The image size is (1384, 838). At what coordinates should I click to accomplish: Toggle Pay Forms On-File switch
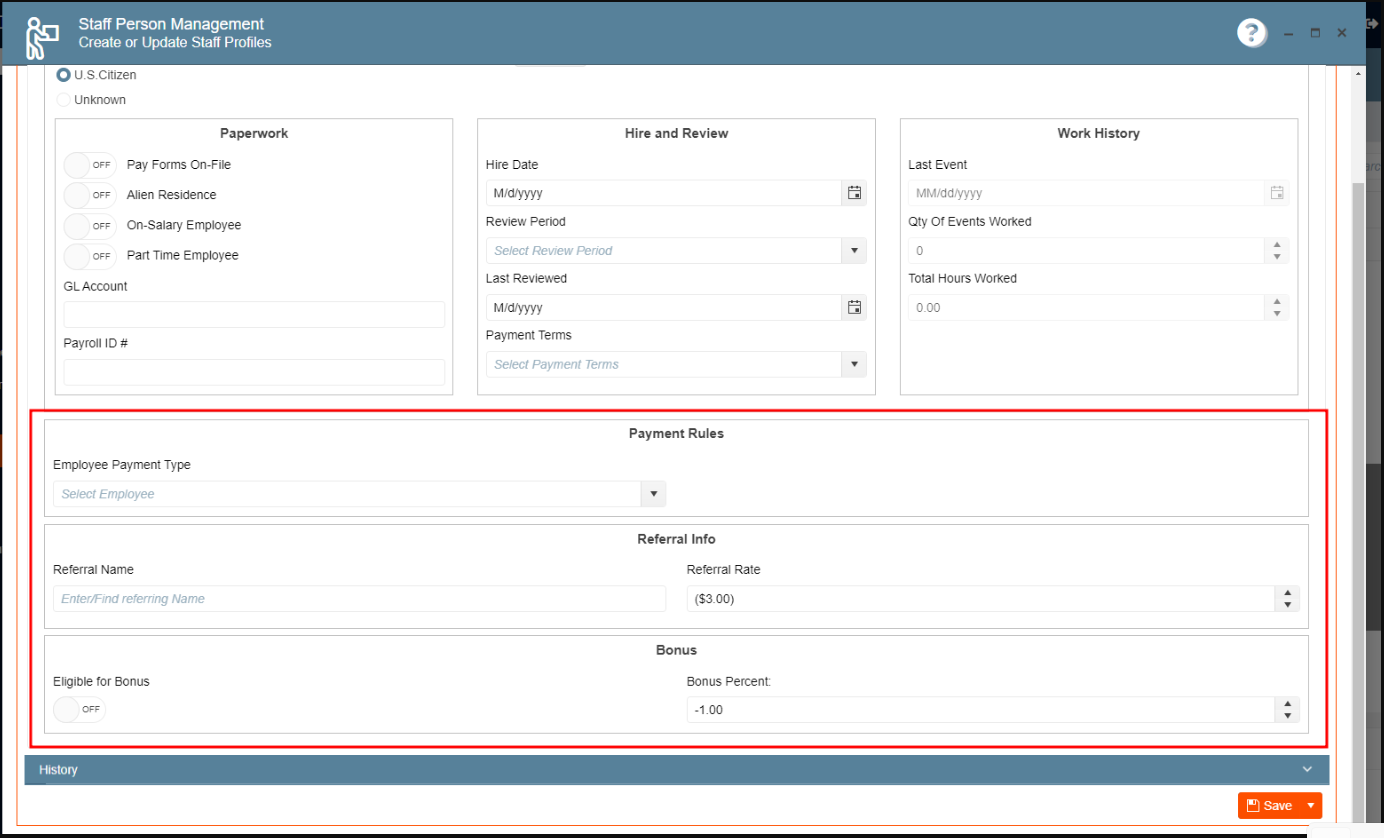(x=89, y=165)
